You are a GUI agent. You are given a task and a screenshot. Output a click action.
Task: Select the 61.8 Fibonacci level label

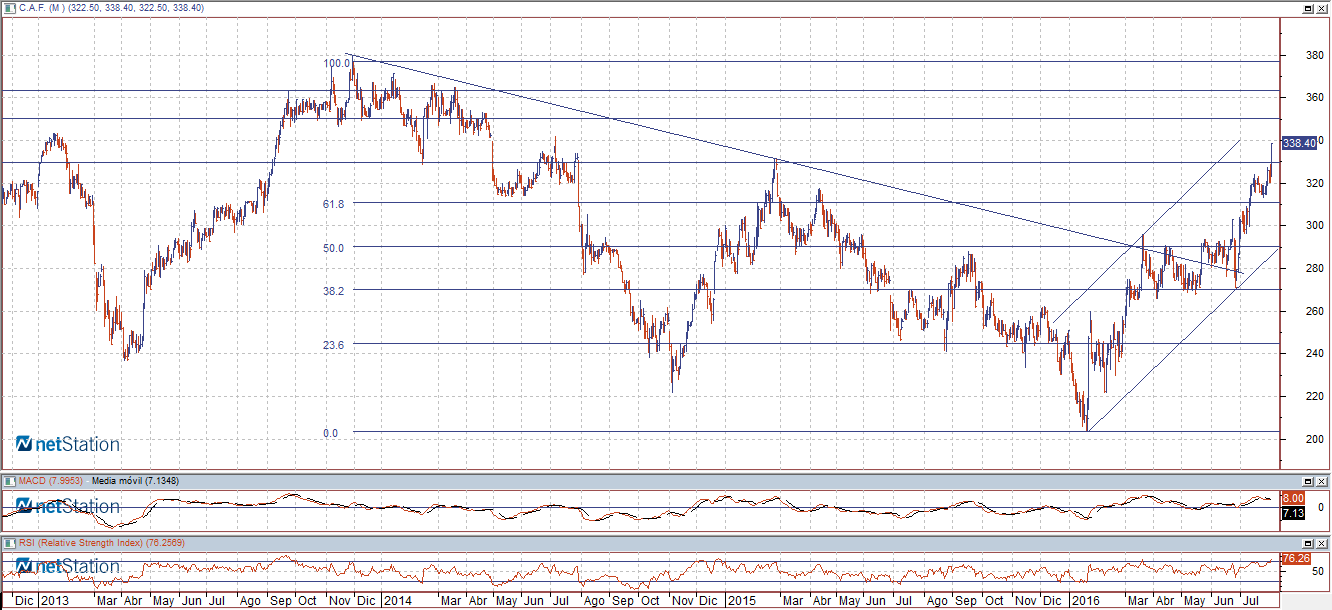tap(334, 204)
